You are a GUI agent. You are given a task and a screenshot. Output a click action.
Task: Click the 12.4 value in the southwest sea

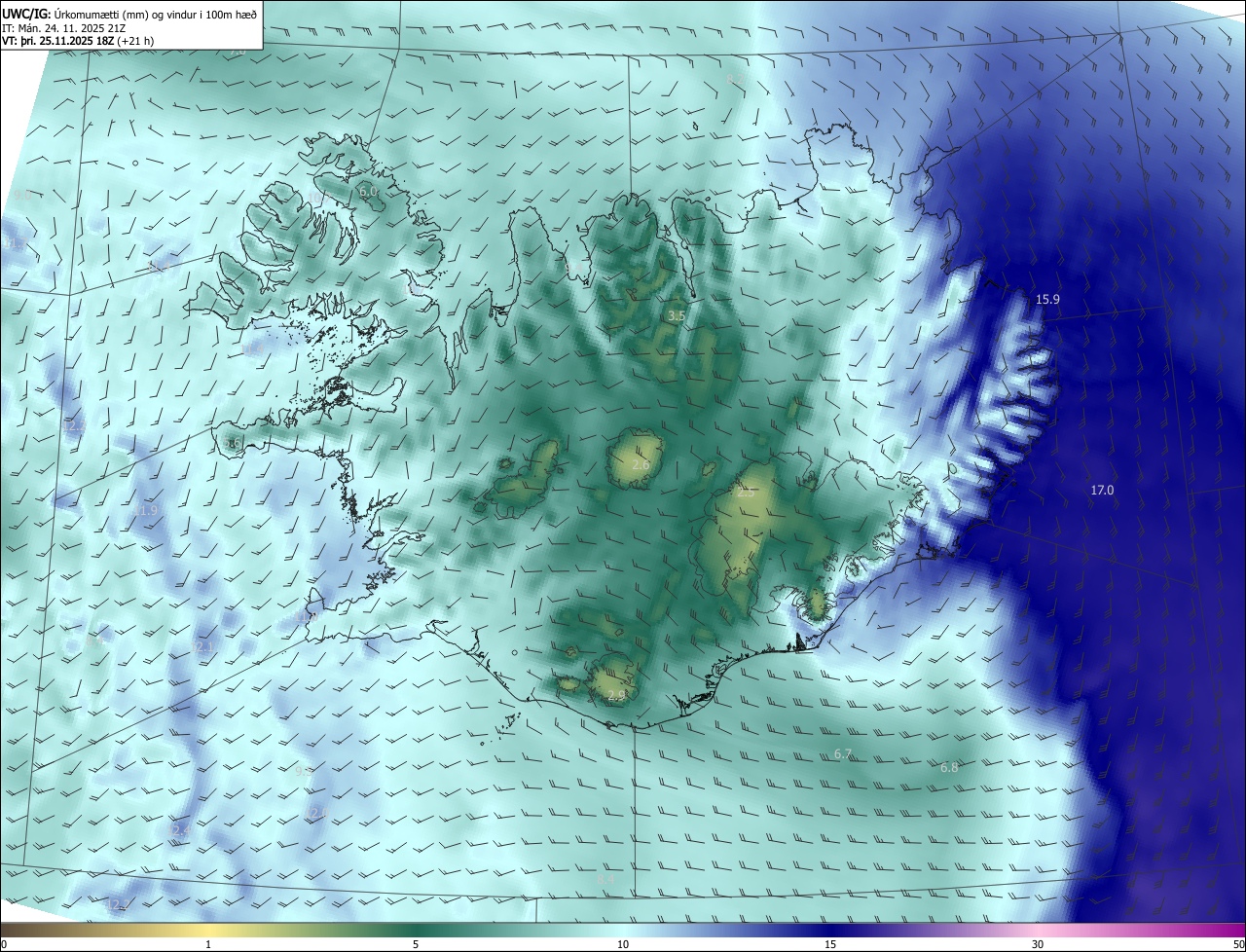[x=179, y=829]
